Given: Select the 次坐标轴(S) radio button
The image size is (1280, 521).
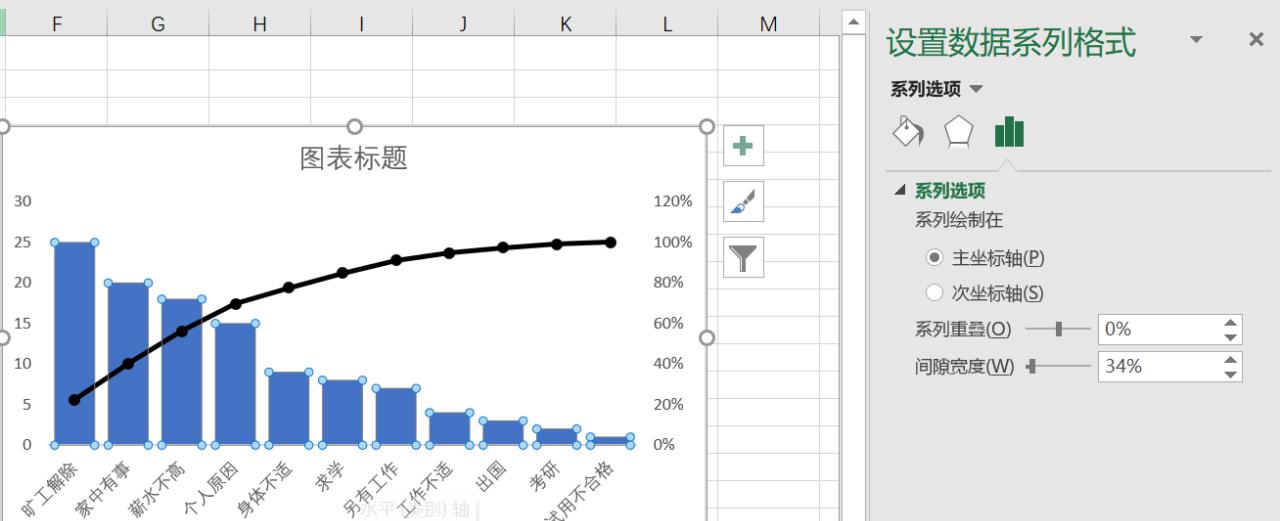Looking at the screenshot, I should [x=934, y=293].
